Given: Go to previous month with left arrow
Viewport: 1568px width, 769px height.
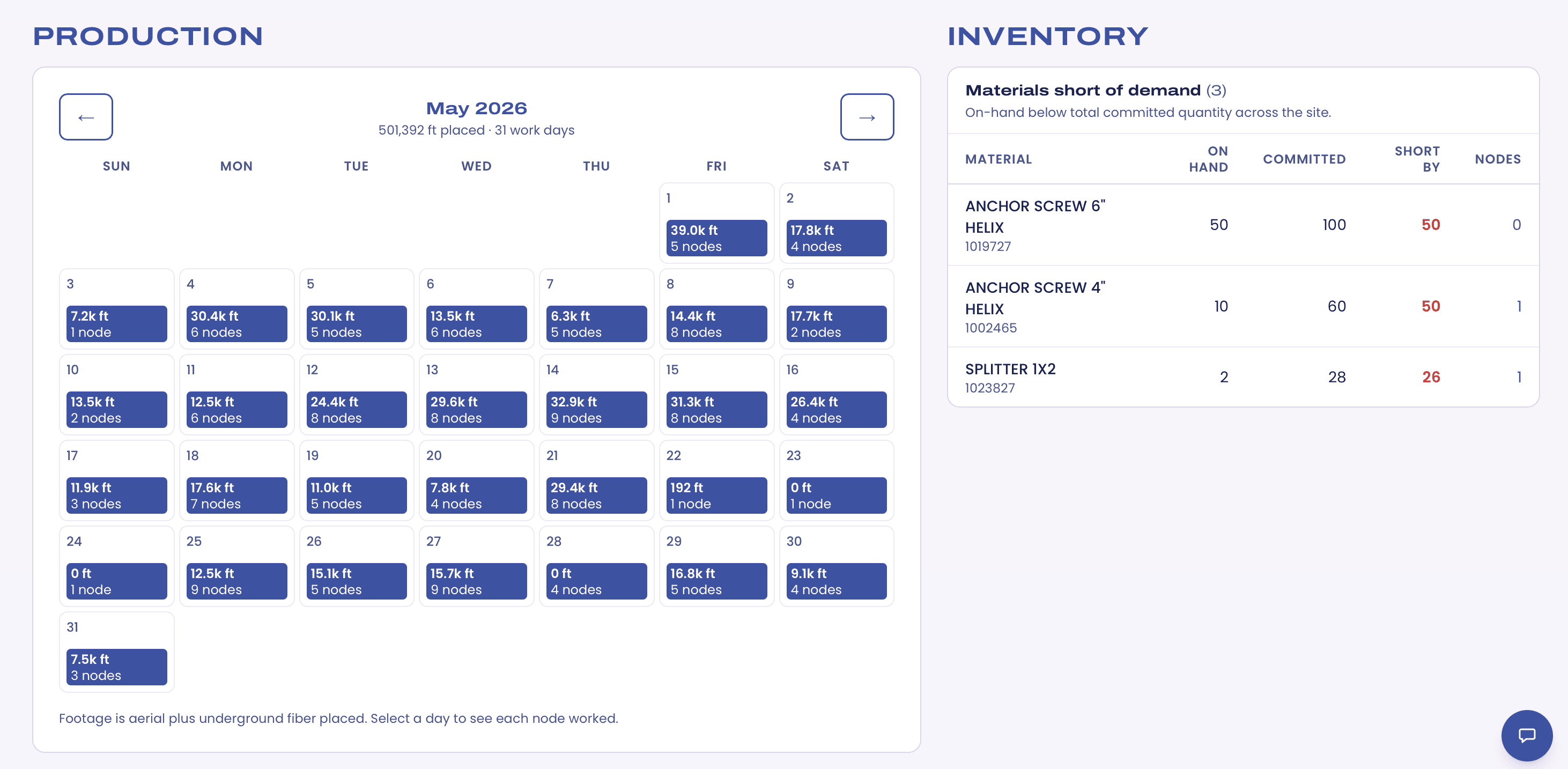Looking at the screenshot, I should (86, 117).
